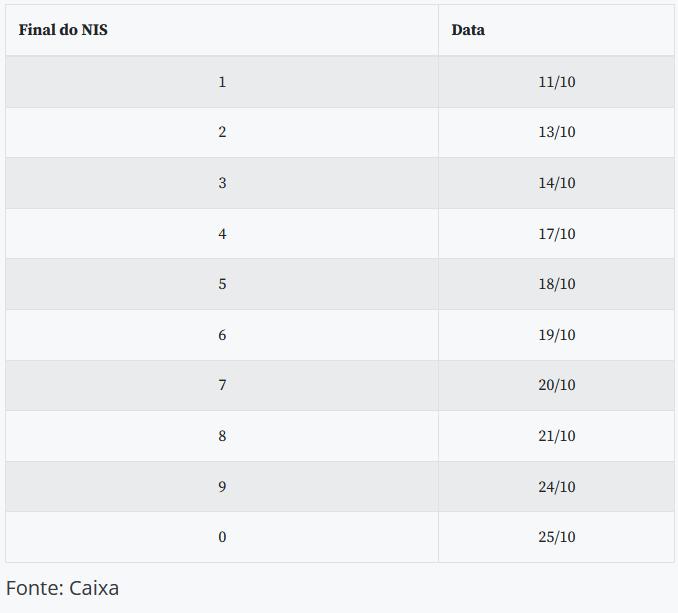Select the date 20/10 cell
Viewport: 678px width, 613px height.
556,385
